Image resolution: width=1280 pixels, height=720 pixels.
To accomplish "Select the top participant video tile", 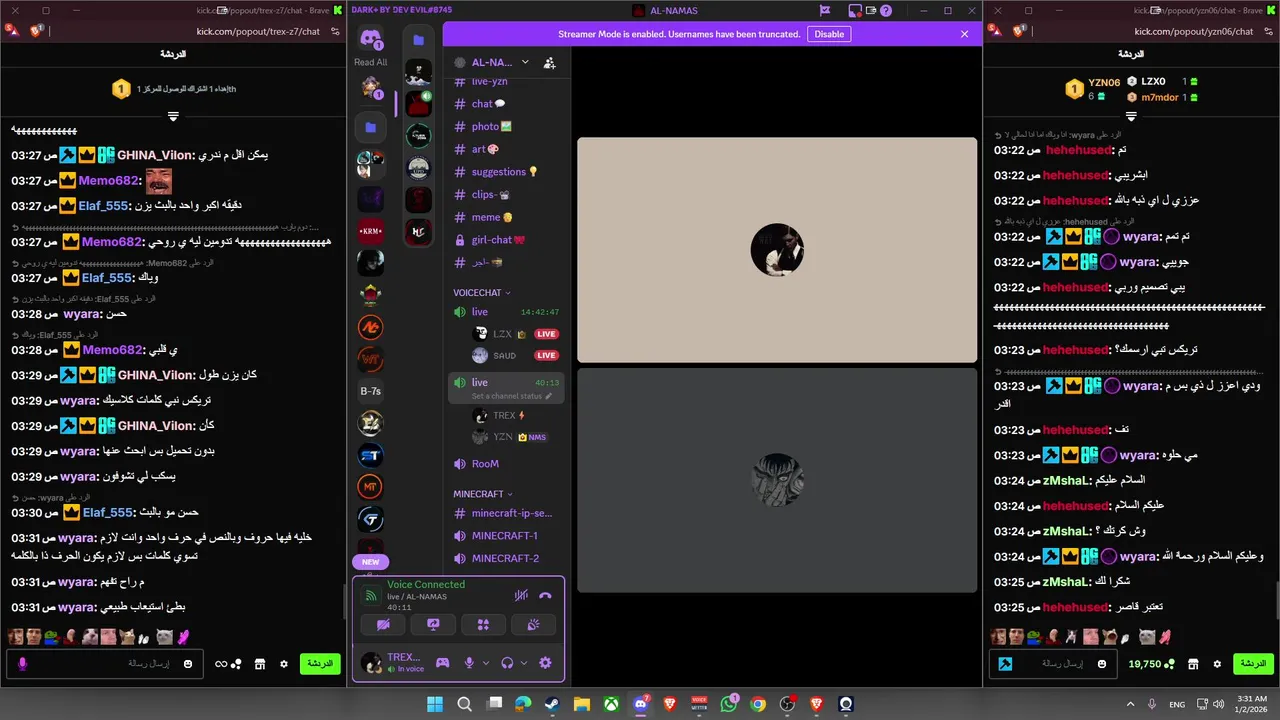I will 777,250.
